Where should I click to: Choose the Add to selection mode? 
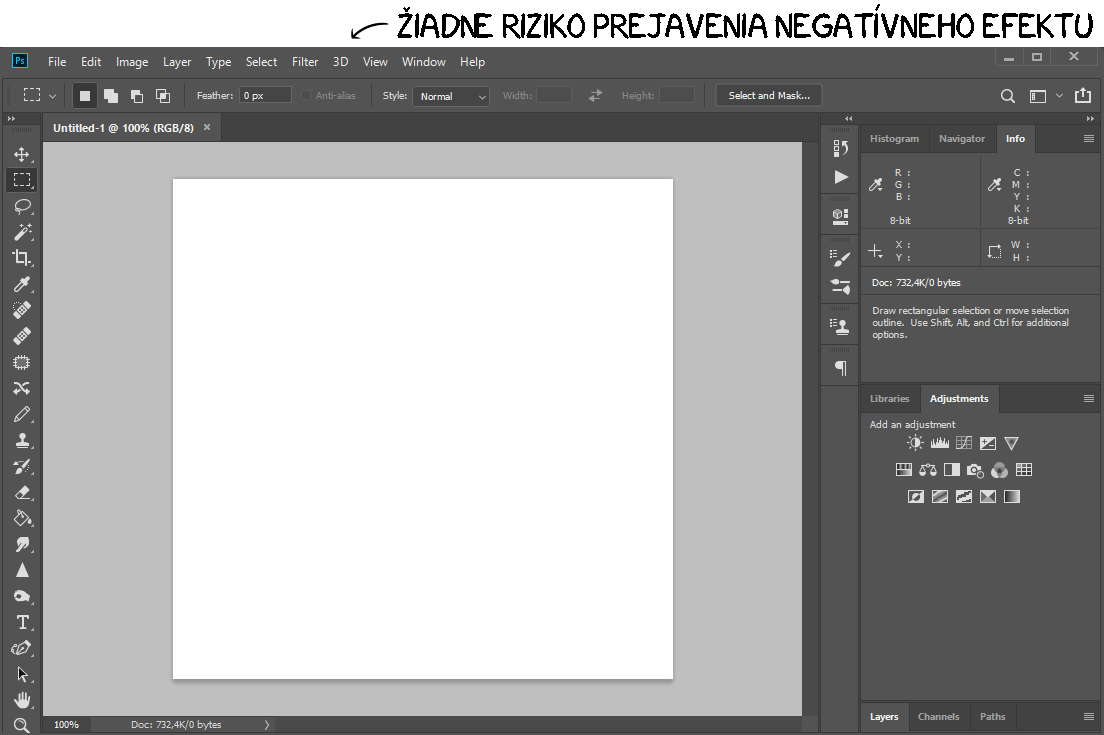point(110,96)
